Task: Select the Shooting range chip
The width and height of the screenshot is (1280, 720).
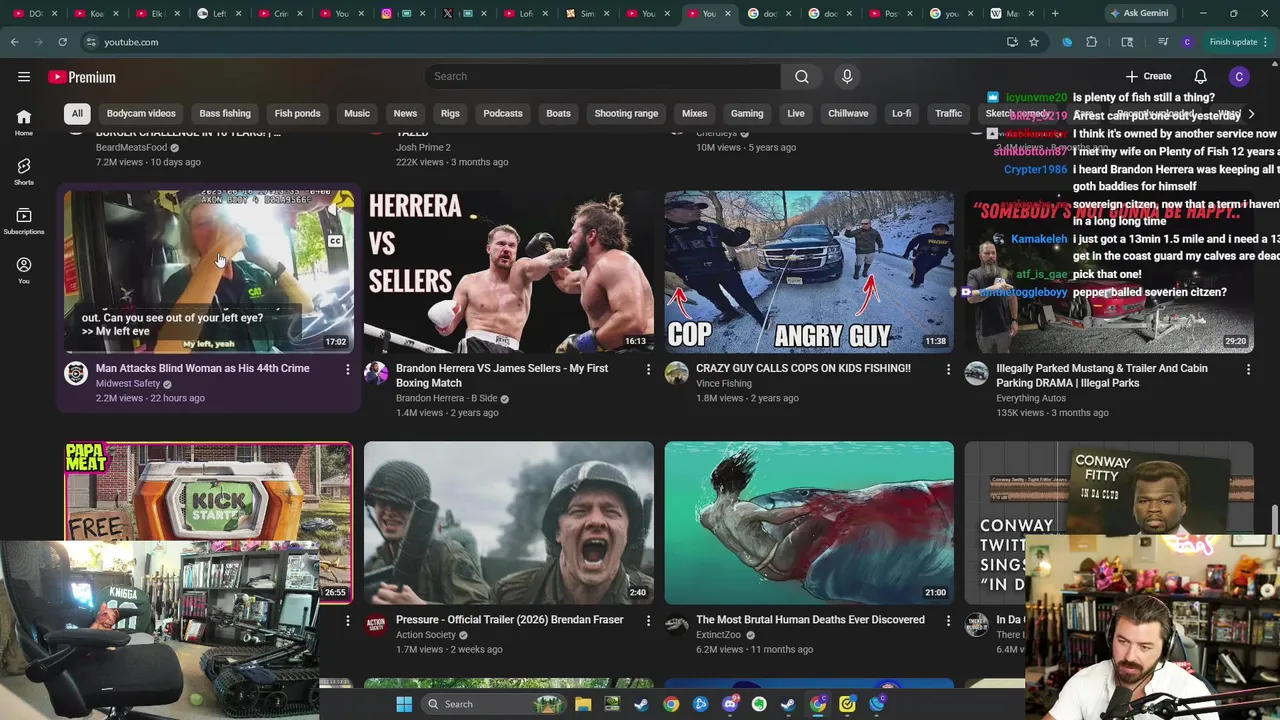Action: 626,114
